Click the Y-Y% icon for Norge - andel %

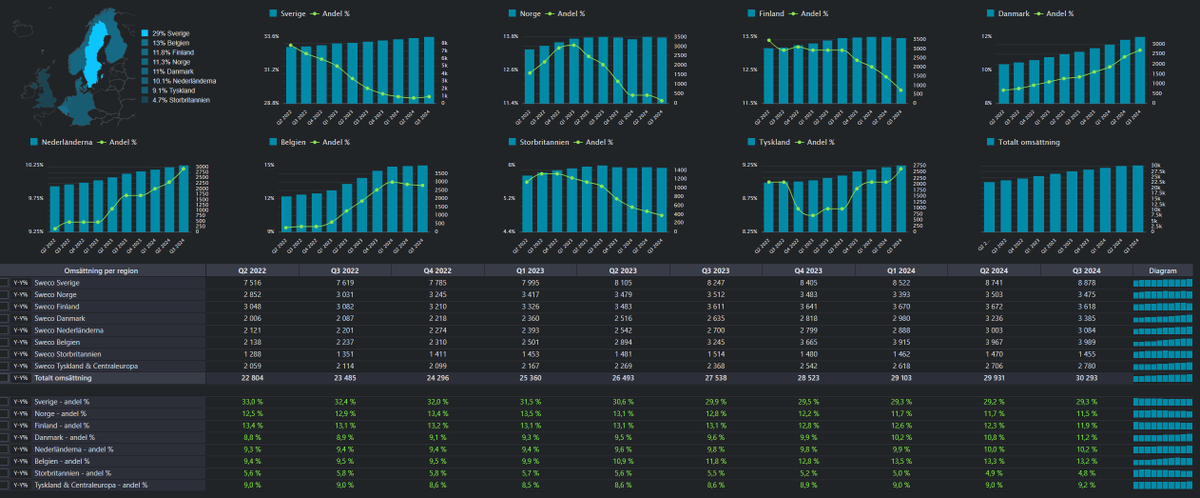[x=21, y=413]
